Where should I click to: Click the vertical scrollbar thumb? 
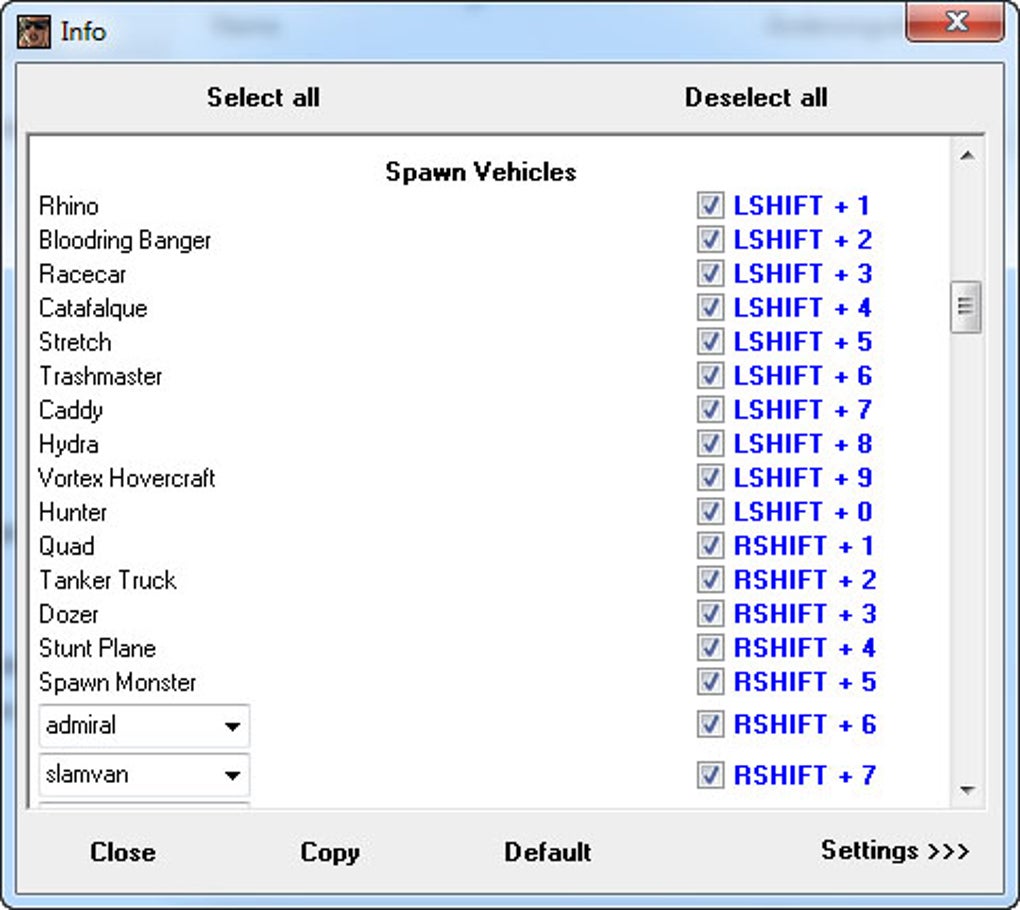coord(966,307)
